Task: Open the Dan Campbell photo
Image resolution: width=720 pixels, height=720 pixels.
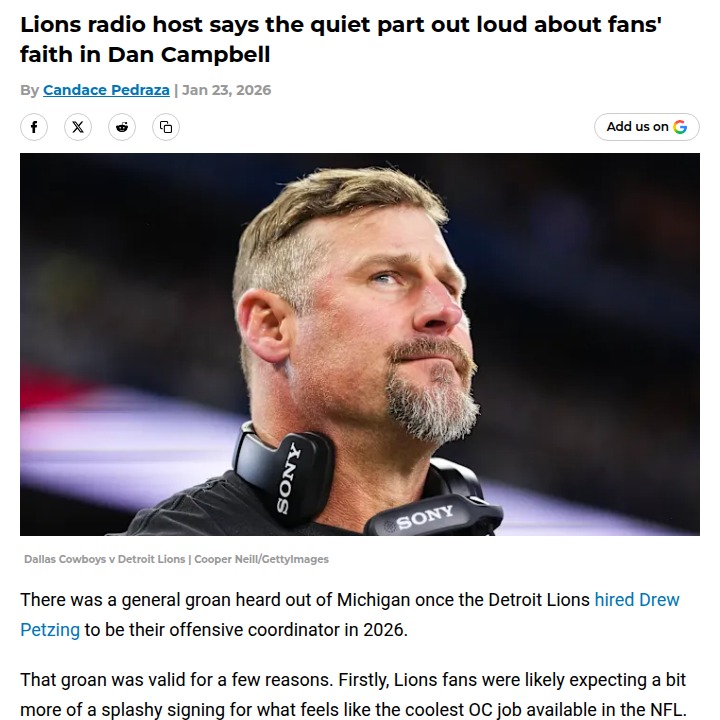Action: 360,344
